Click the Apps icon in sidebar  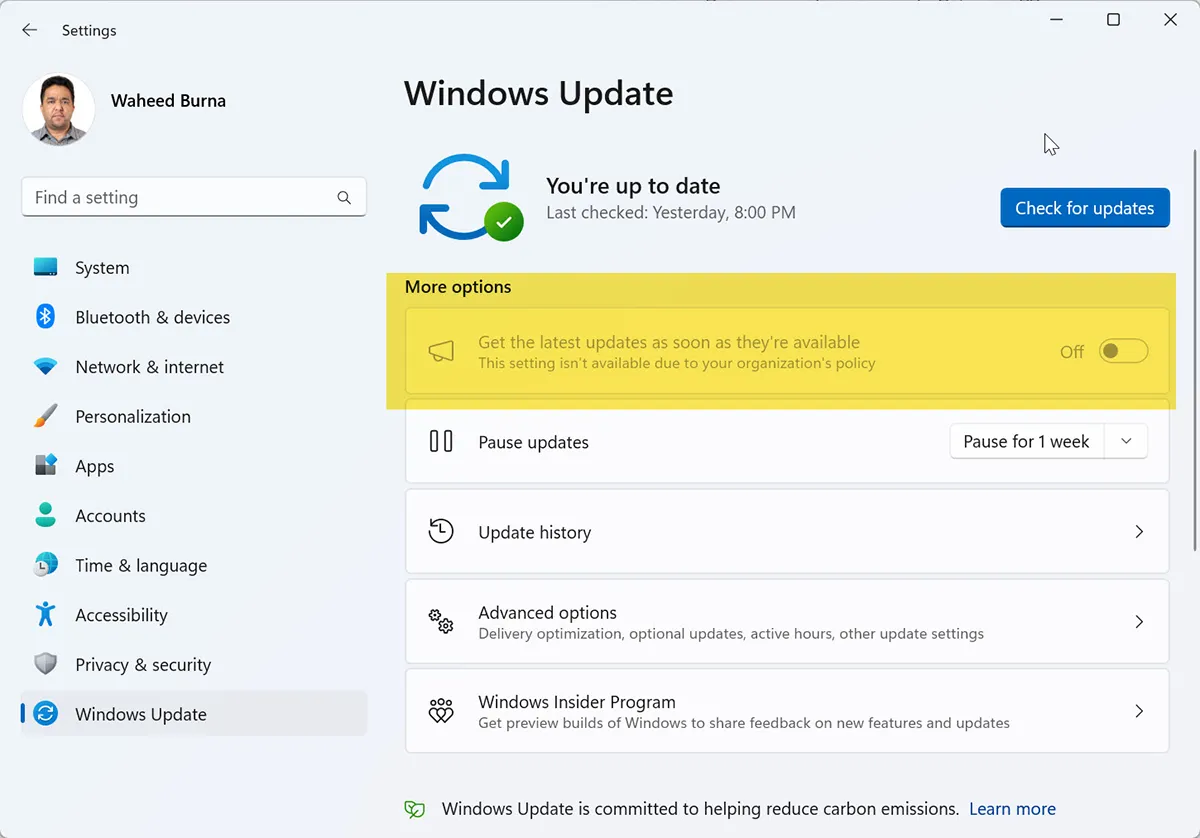coord(45,466)
